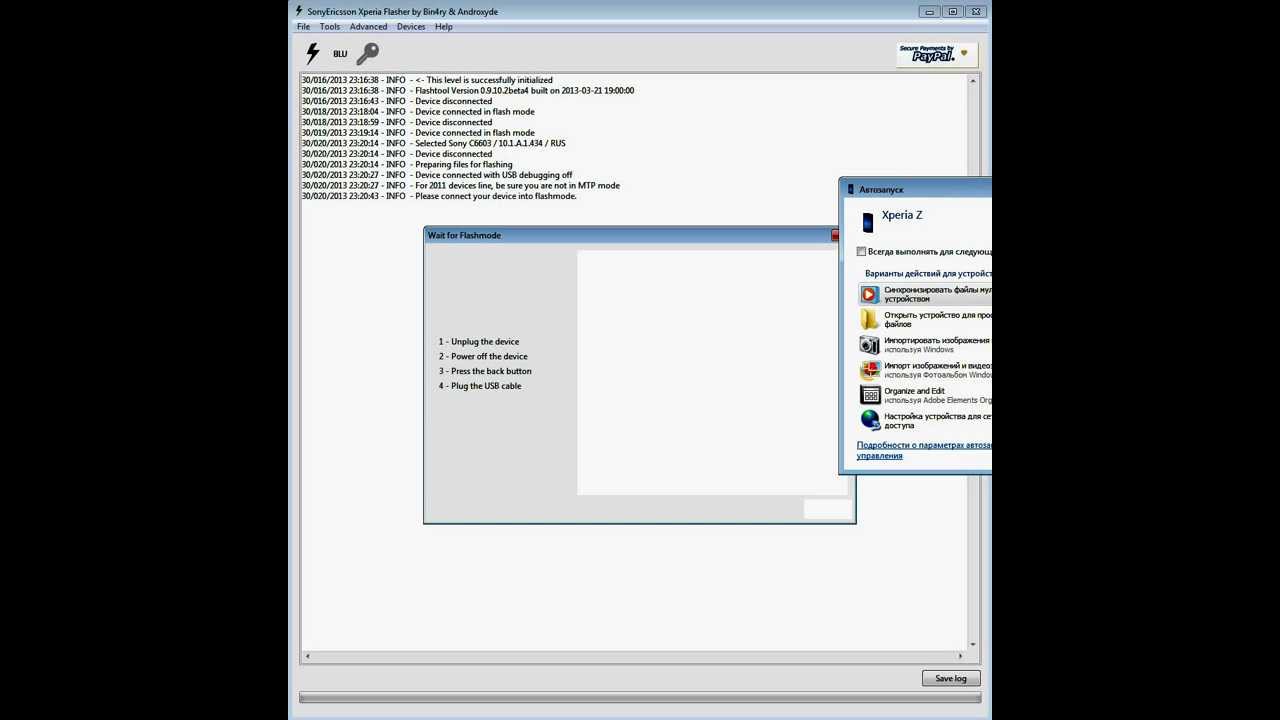Select Organize and Edit option in AutoPlay
This screenshot has width=1280, height=720.
click(x=925, y=395)
